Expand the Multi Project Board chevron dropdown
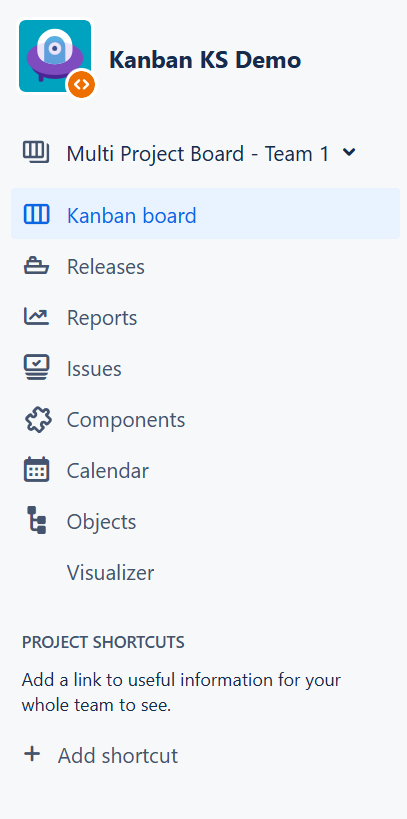Image resolution: width=407 pixels, height=819 pixels. tap(348, 153)
